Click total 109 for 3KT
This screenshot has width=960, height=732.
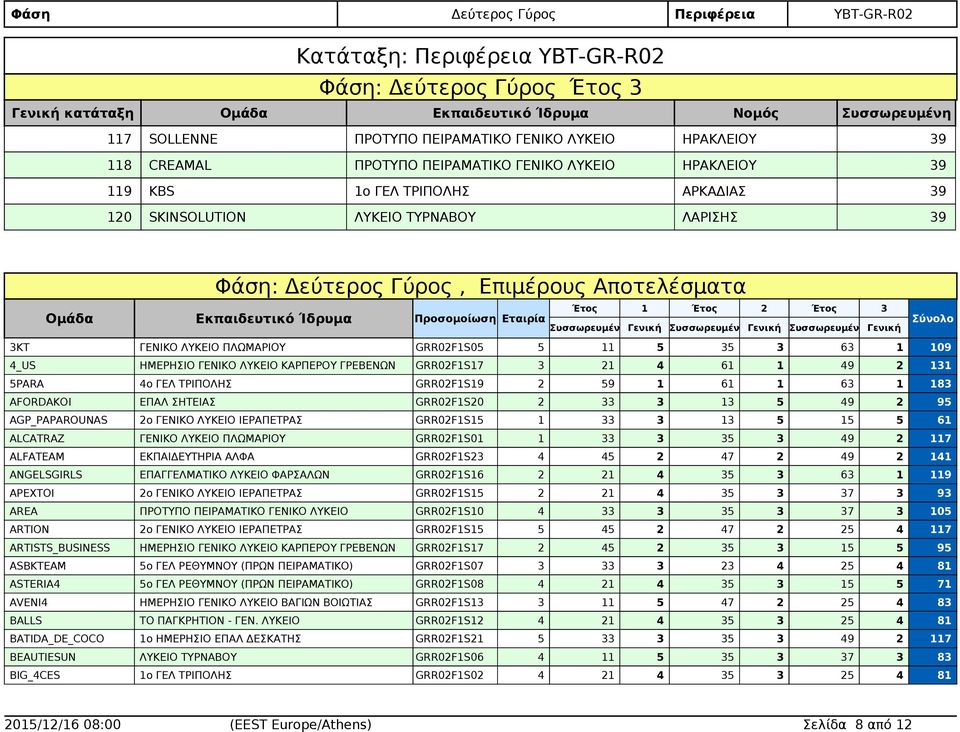940,348
